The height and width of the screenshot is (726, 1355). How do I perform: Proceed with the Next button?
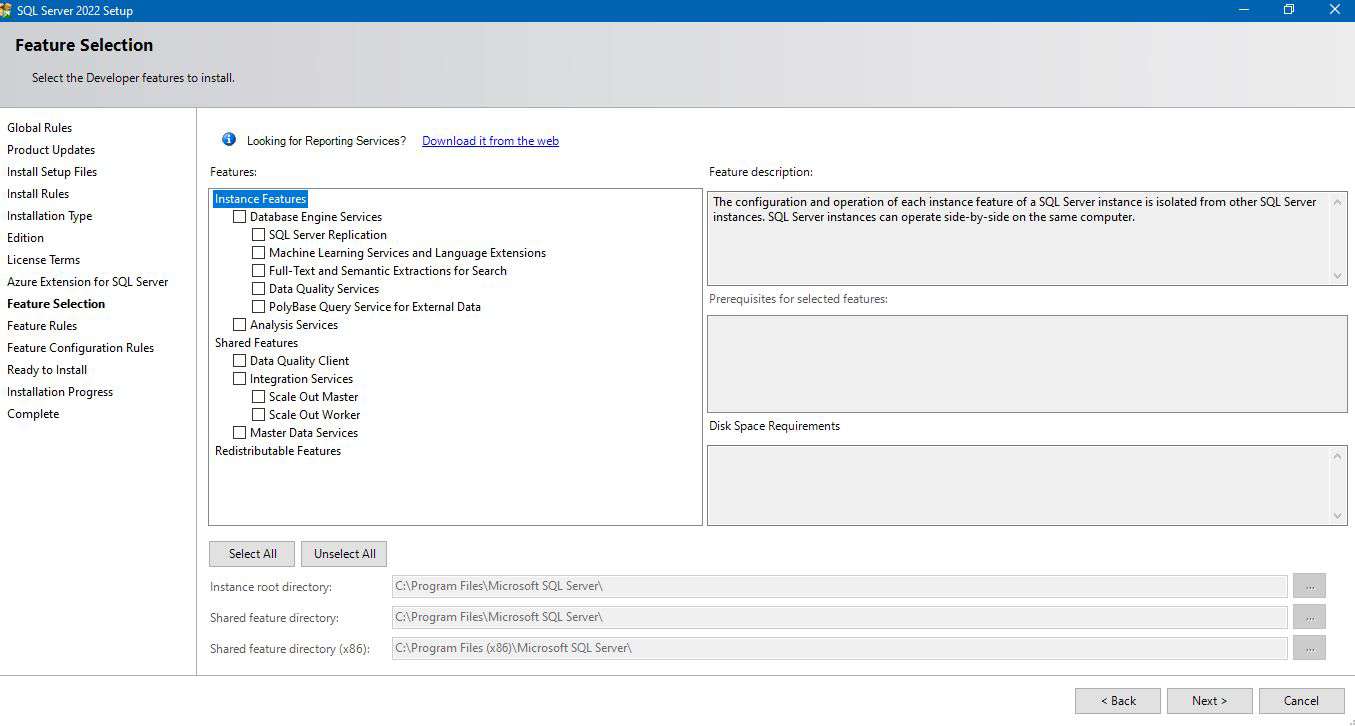click(x=1209, y=701)
